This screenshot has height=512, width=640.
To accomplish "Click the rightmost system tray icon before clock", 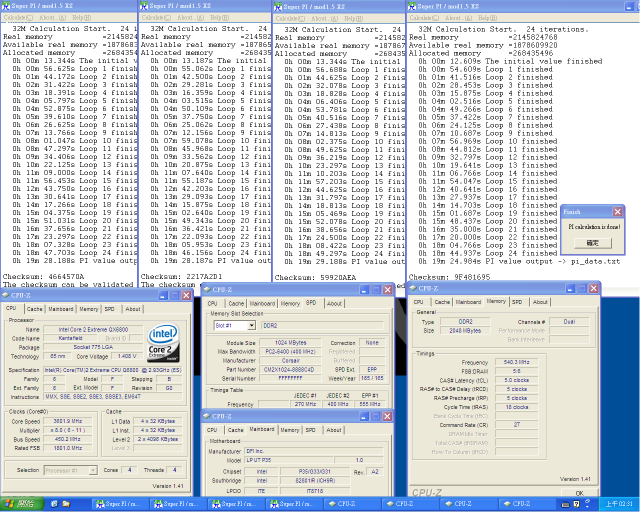I will pyautogui.click(x=588, y=503).
